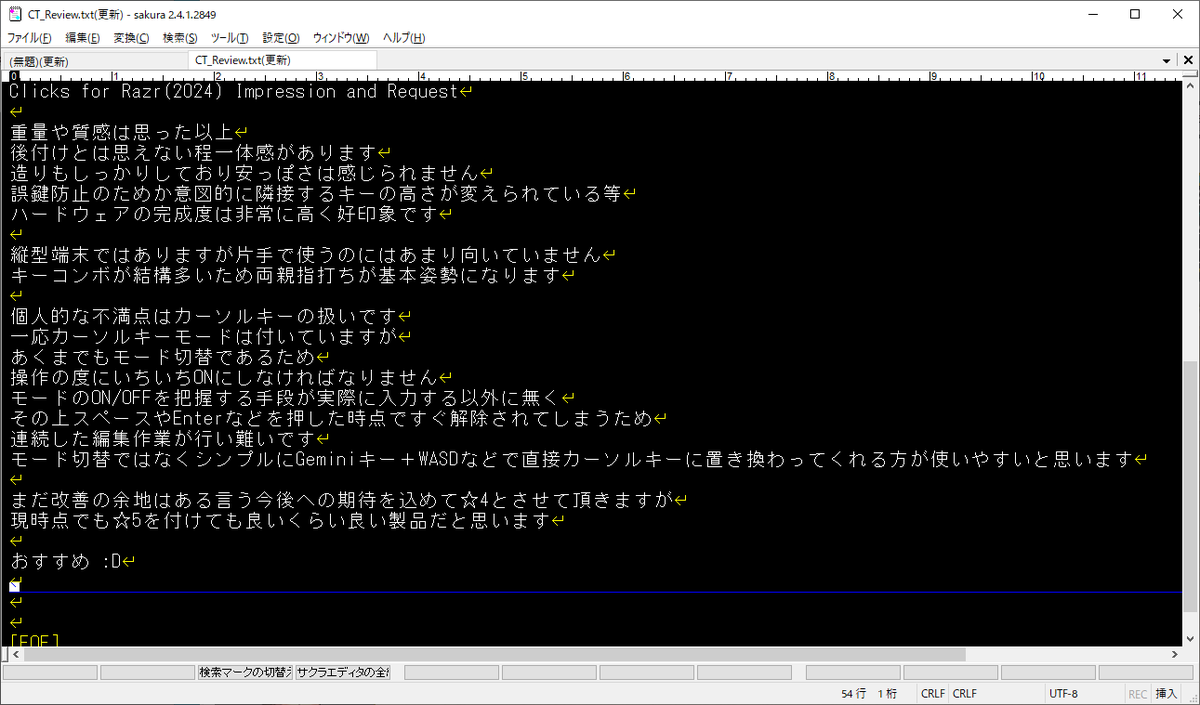Image resolution: width=1200 pixels, height=705 pixels.
Task: Open the ツール(T) menu
Action: pyautogui.click(x=230, y=38)
